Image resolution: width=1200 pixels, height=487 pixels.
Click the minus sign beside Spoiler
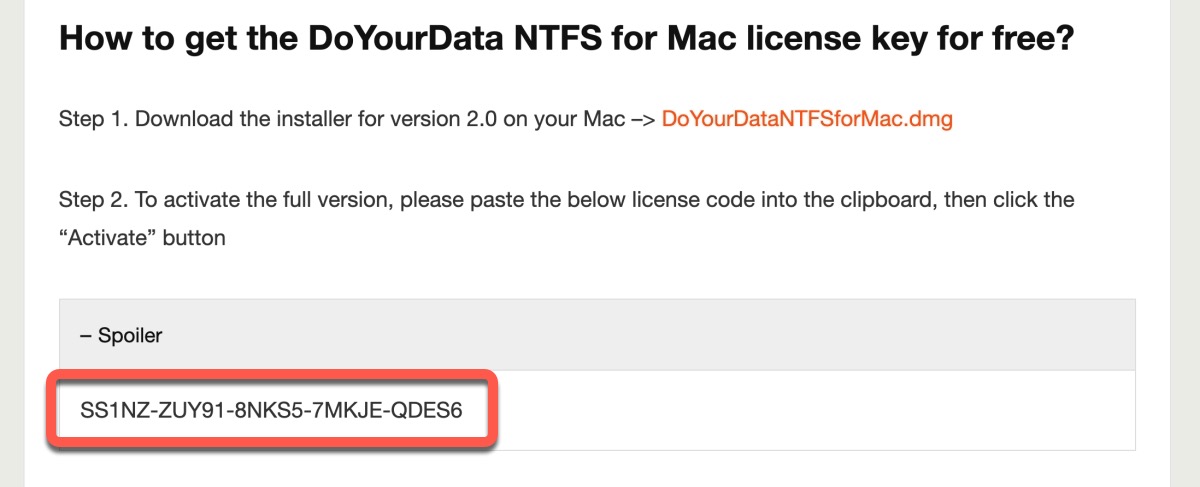pyautogui.click(x=85, y=336)
